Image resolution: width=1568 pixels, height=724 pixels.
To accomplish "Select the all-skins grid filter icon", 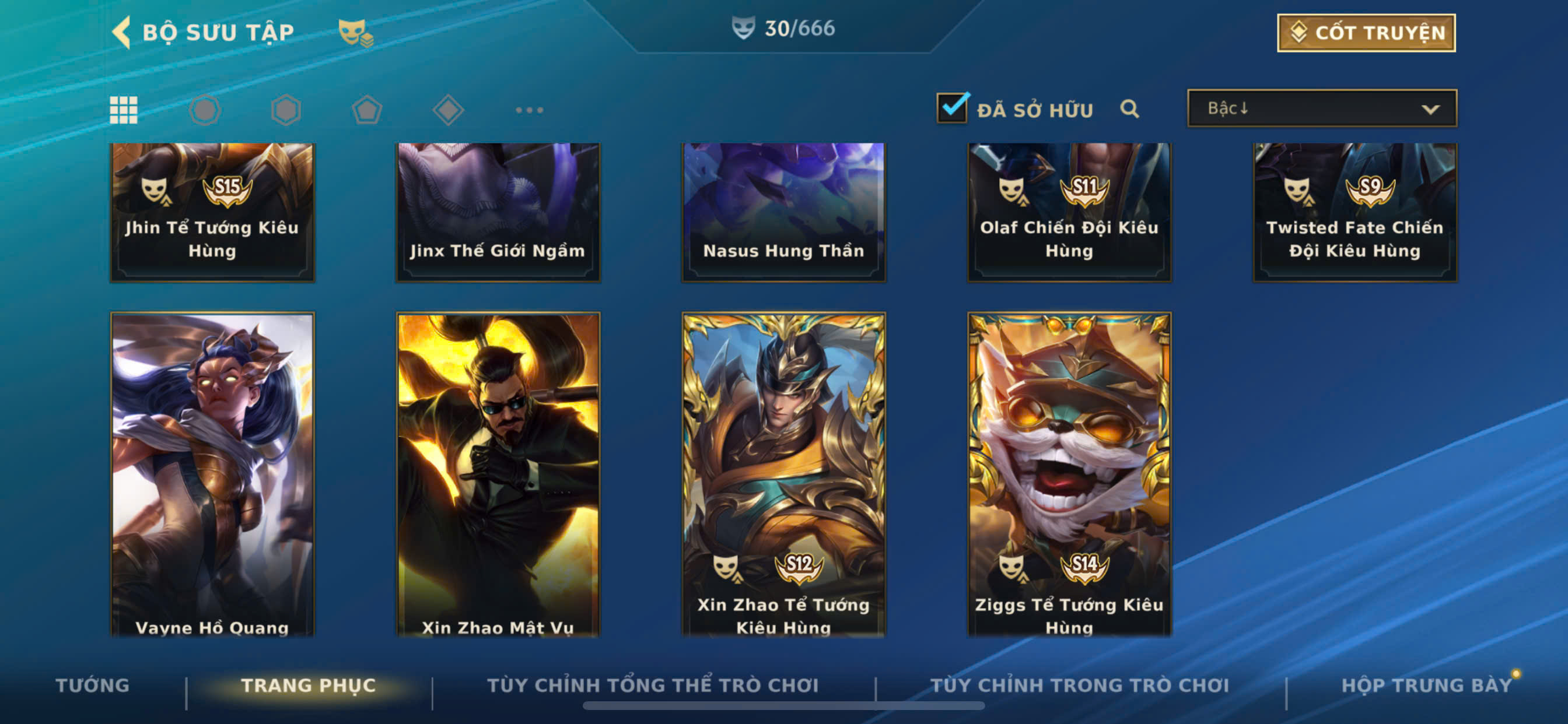I will 124,110.
